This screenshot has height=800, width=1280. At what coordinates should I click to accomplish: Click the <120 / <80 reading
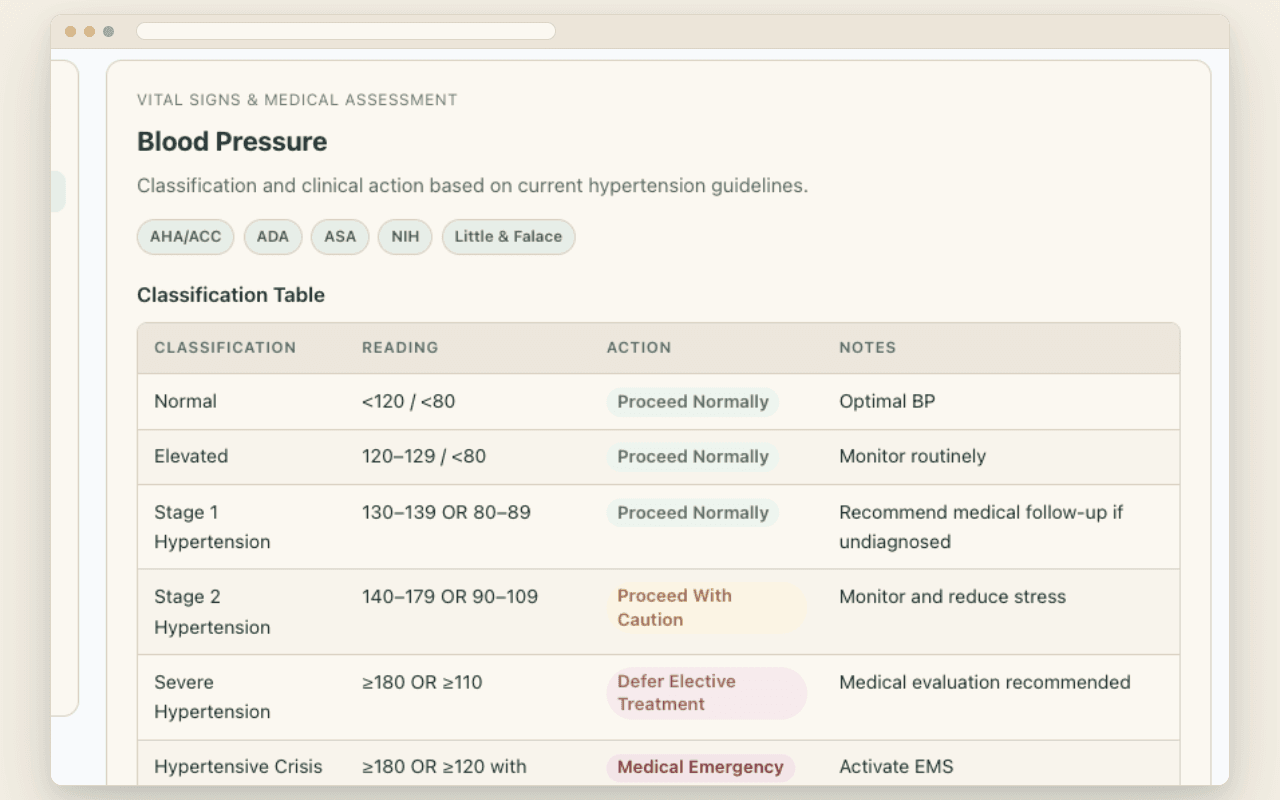(x=408, y=401)
